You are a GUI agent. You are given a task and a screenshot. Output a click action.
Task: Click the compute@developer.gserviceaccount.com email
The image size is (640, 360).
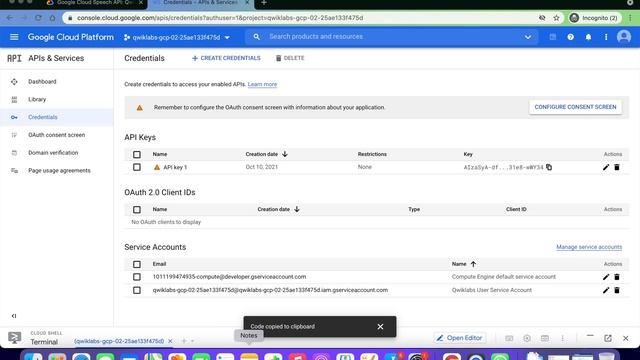[x=229, y=277]
